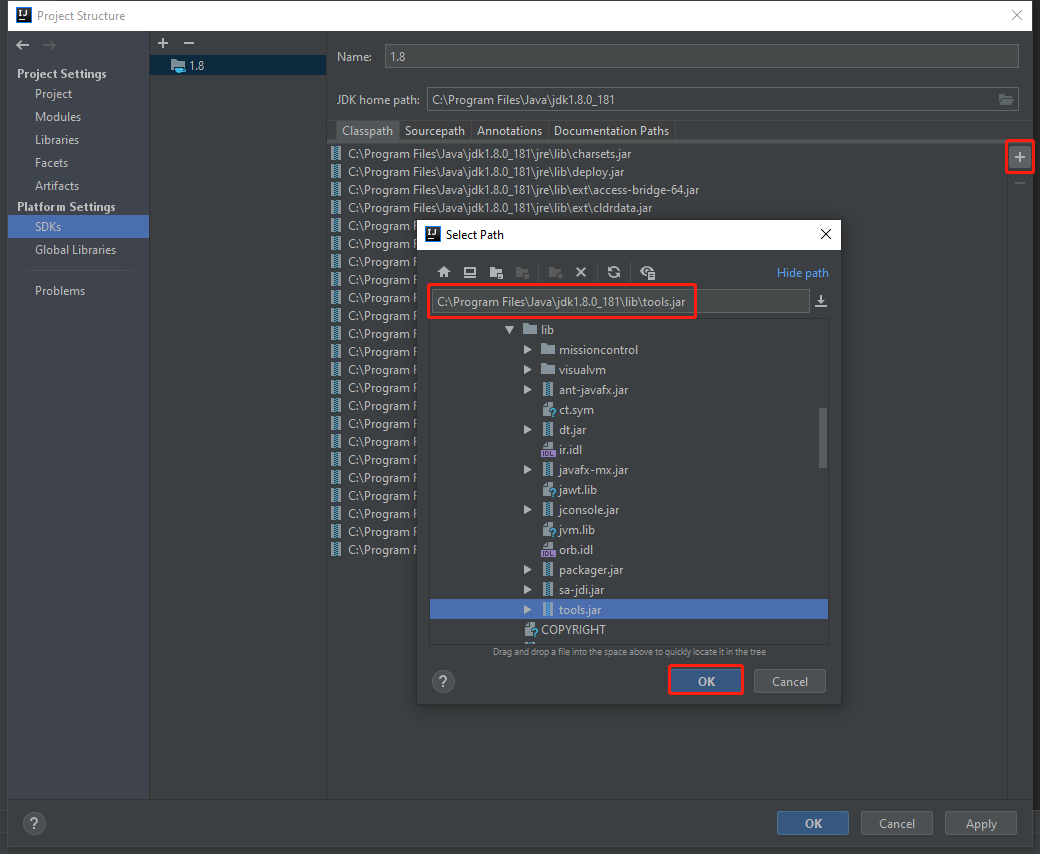Navigate back with left arrow
Image resolution: width=1040 pixels, height=854 pixels.
point(23,45)
